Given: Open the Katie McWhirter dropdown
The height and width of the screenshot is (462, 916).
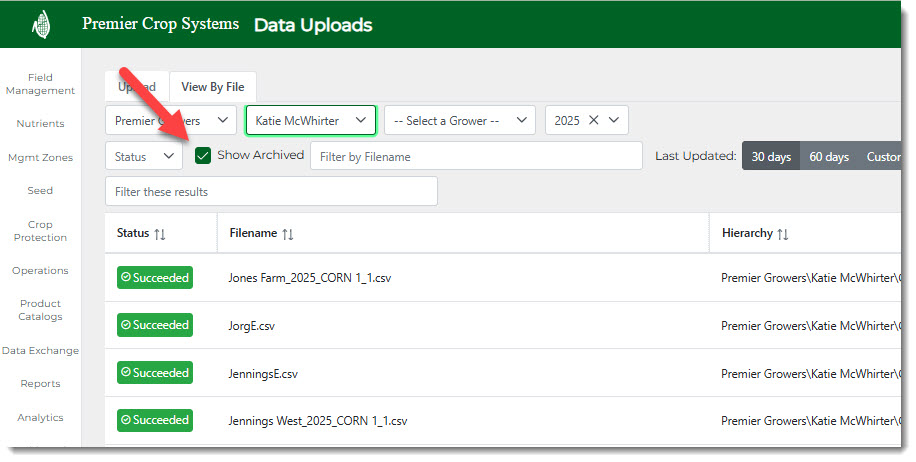Looking at the screenshot, I should point(311,120).
